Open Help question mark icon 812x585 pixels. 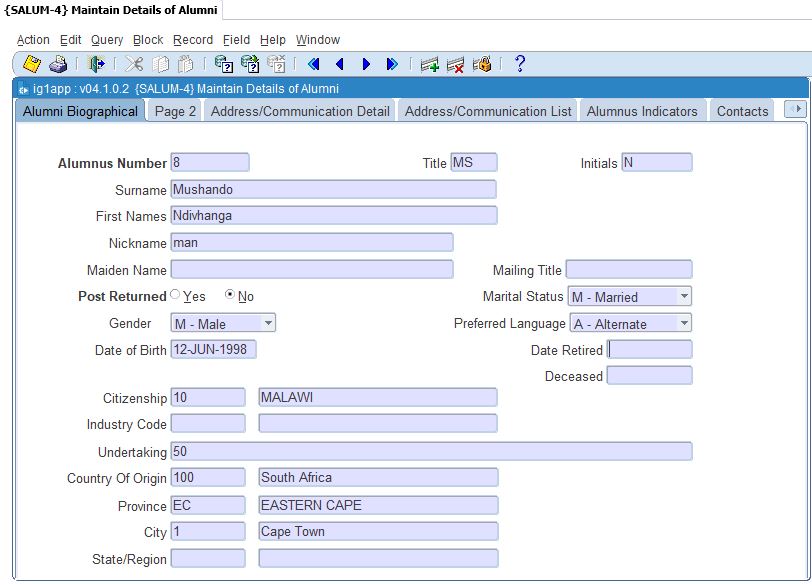click(519, 64)
